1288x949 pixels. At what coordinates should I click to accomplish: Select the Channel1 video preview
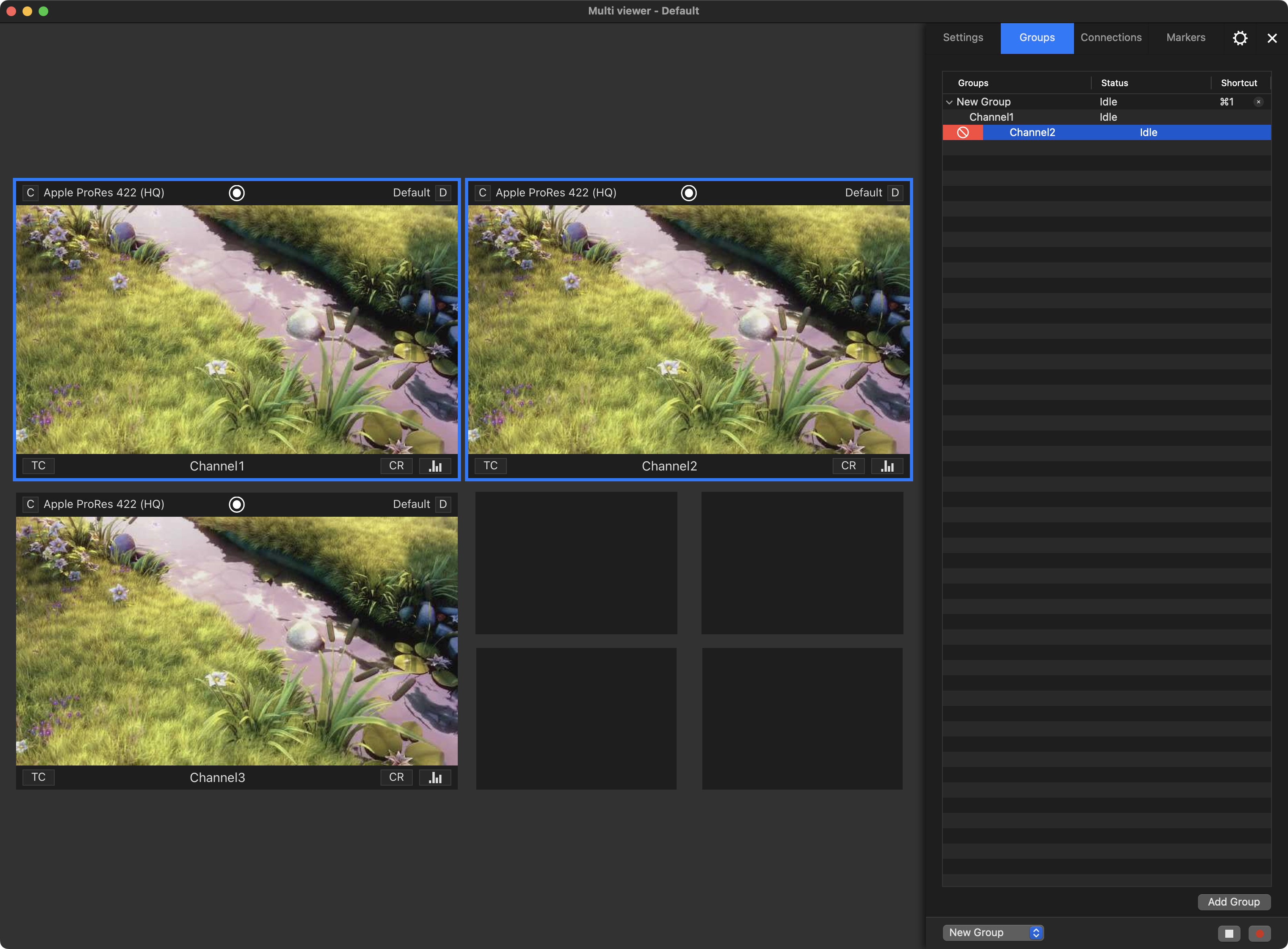pos(237,330)
